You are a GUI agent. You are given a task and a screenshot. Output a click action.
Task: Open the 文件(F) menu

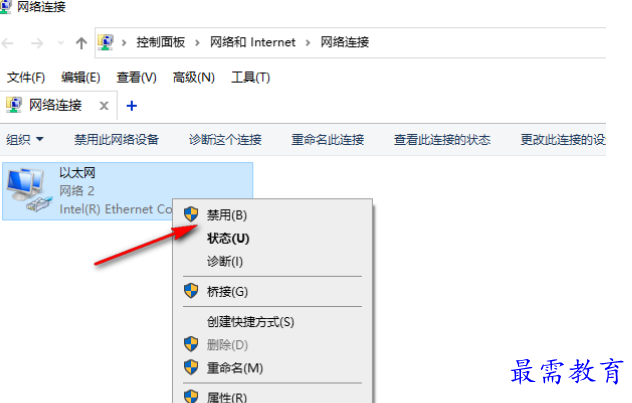[x=26, y=77]
